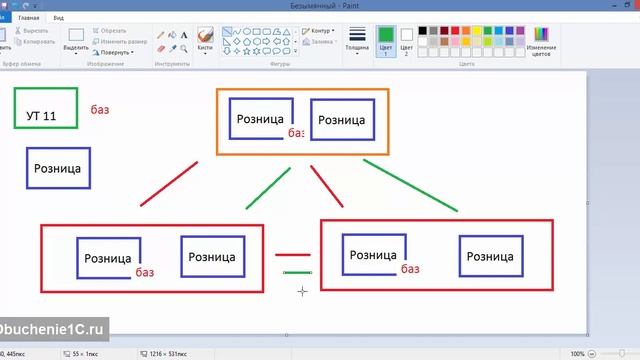The width and height of the screenshot is (640, 360).
Task: Choose the Six-point star shape
Action: [x=257, y=51]
